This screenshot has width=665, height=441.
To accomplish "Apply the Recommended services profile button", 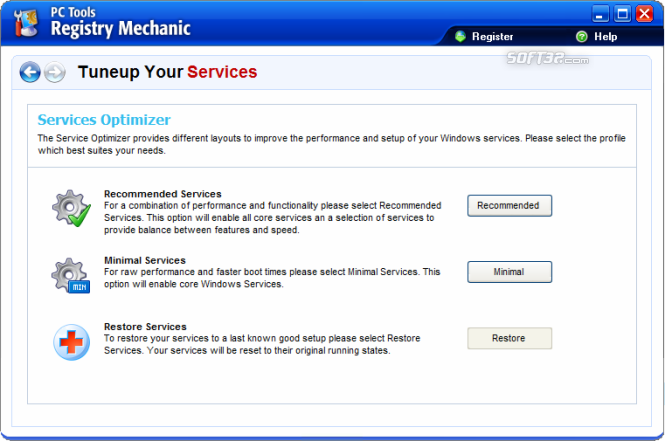I will point(509,206).
